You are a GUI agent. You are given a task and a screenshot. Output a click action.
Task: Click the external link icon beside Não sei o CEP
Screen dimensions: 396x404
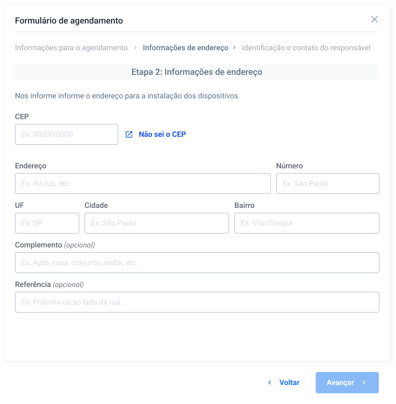[129, 134]
